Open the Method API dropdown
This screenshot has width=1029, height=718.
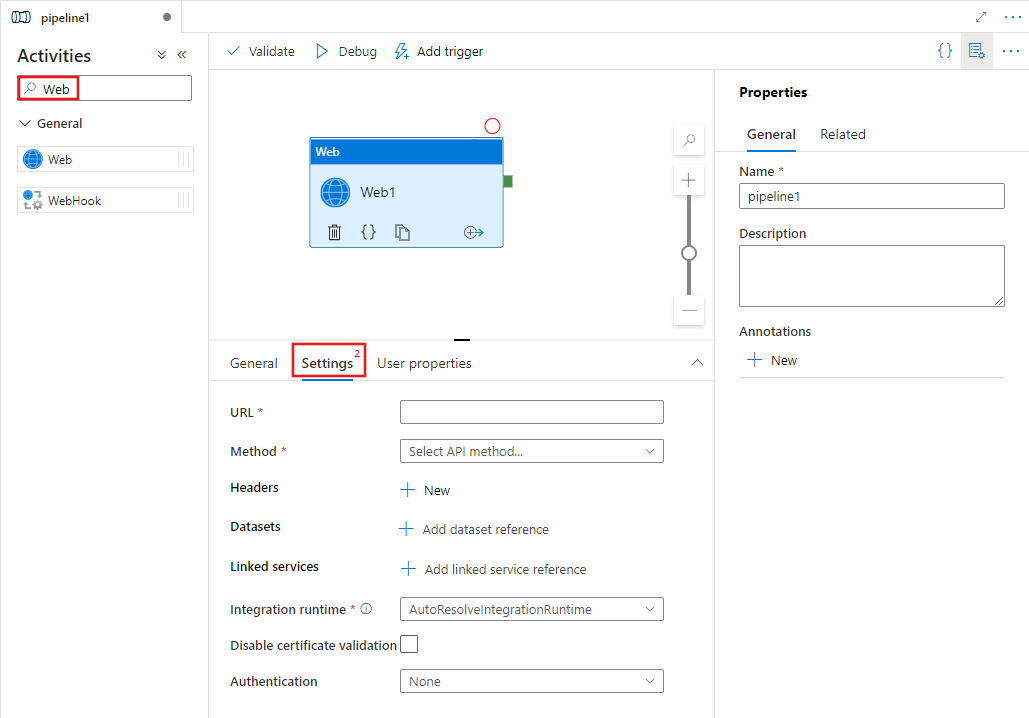point(531,451)
